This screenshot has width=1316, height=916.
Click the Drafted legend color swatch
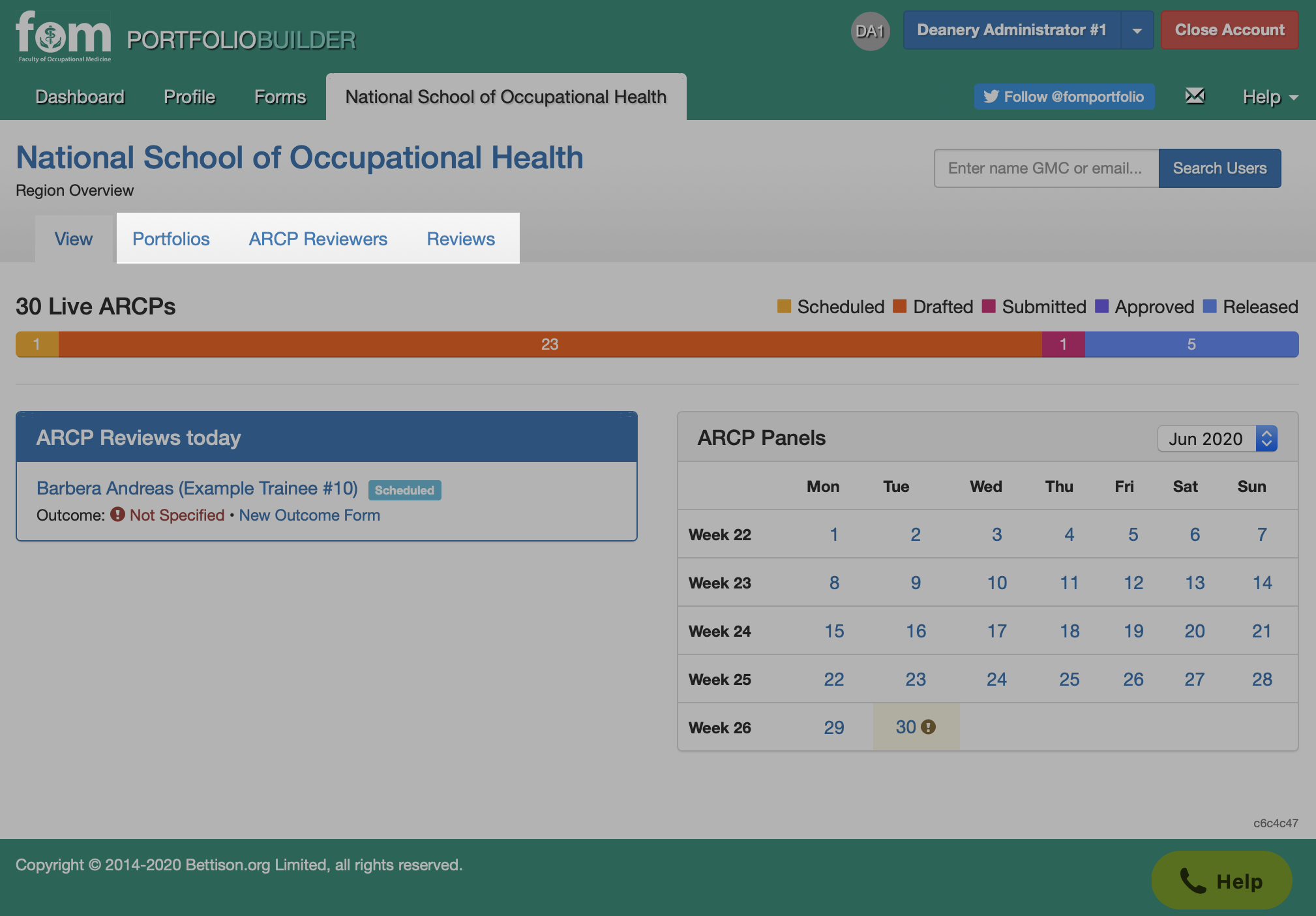coord(899,306)
